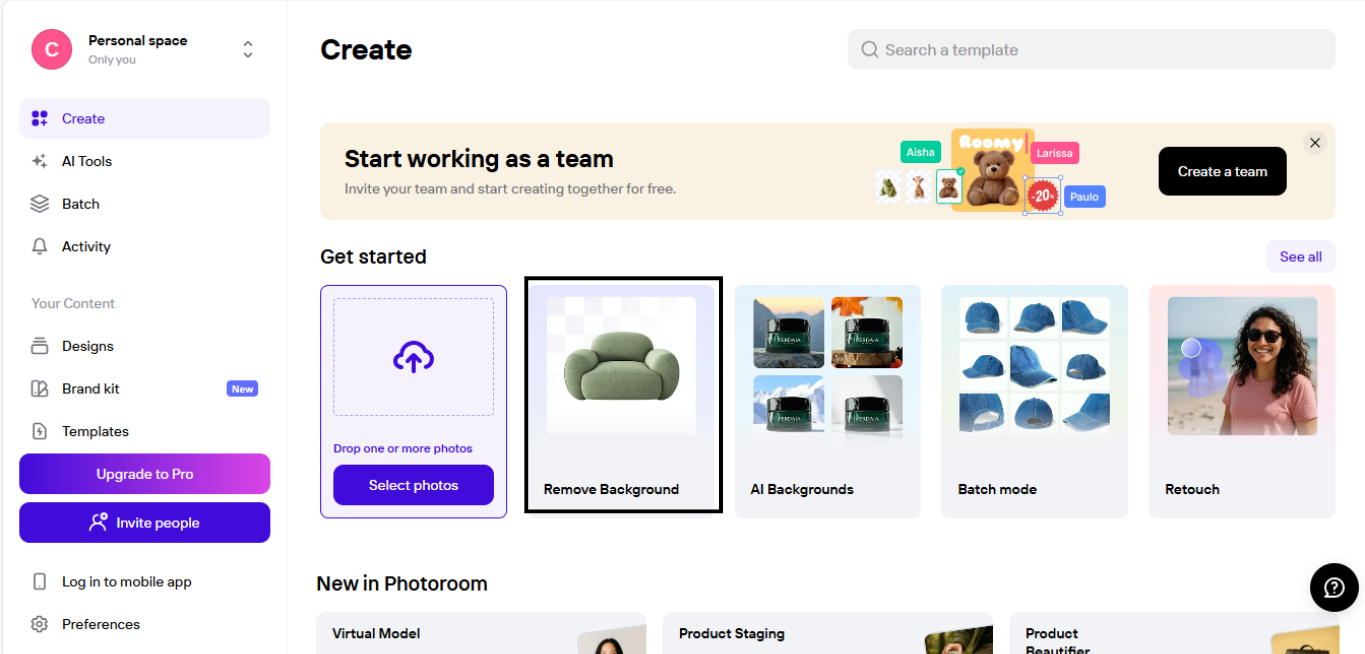This screenshot has width=1365, height=654.
Task: Dismiss the team invitation banner
Action: point(1315,143)
